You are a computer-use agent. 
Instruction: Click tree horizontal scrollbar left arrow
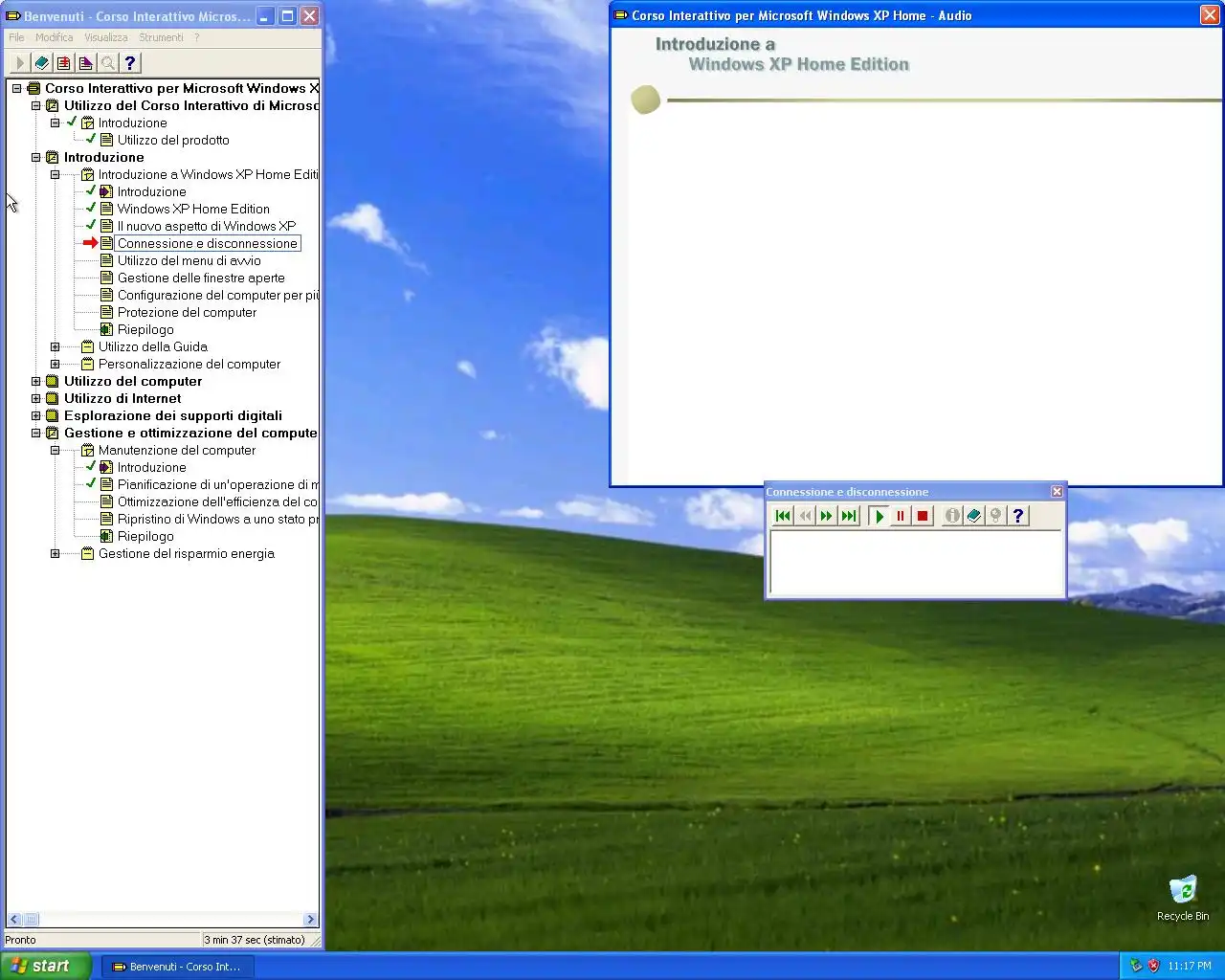pyautogui.click(x=14, y=920)
